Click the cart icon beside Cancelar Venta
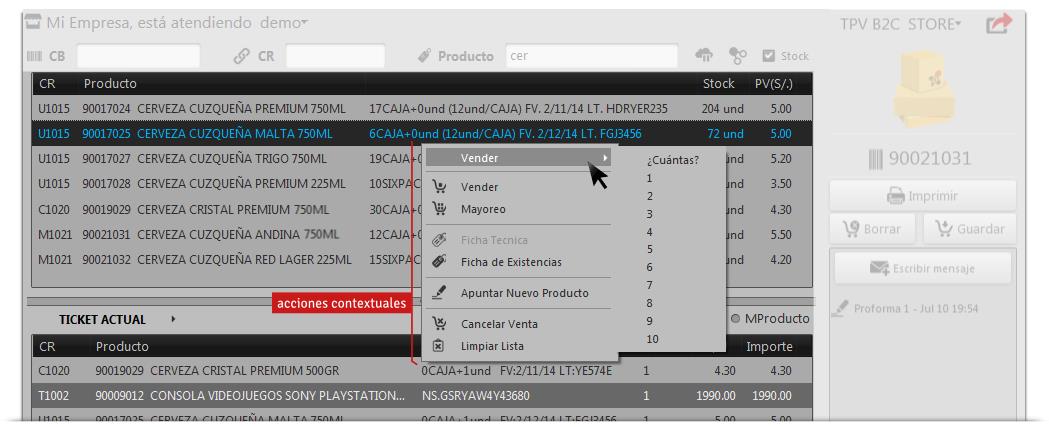The width and height of the screenshot is (1049, 427). pos(439,323)
